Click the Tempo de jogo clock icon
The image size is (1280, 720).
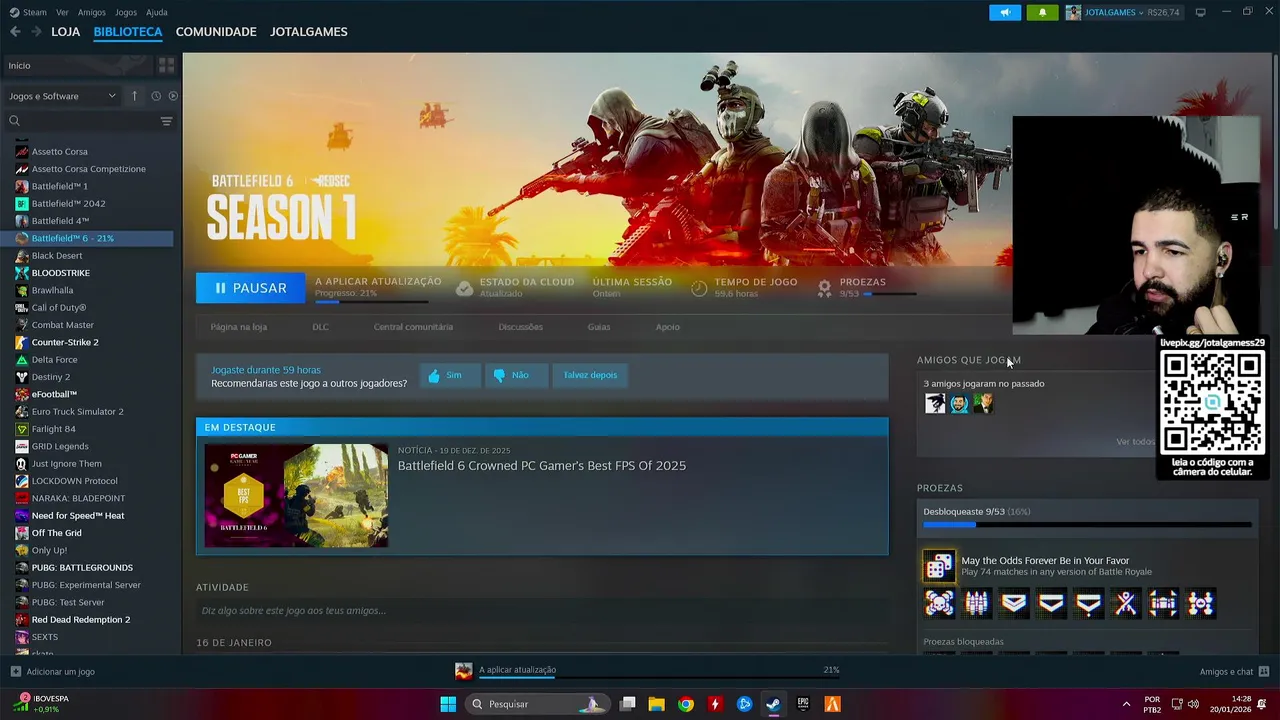tap(699, 288)
